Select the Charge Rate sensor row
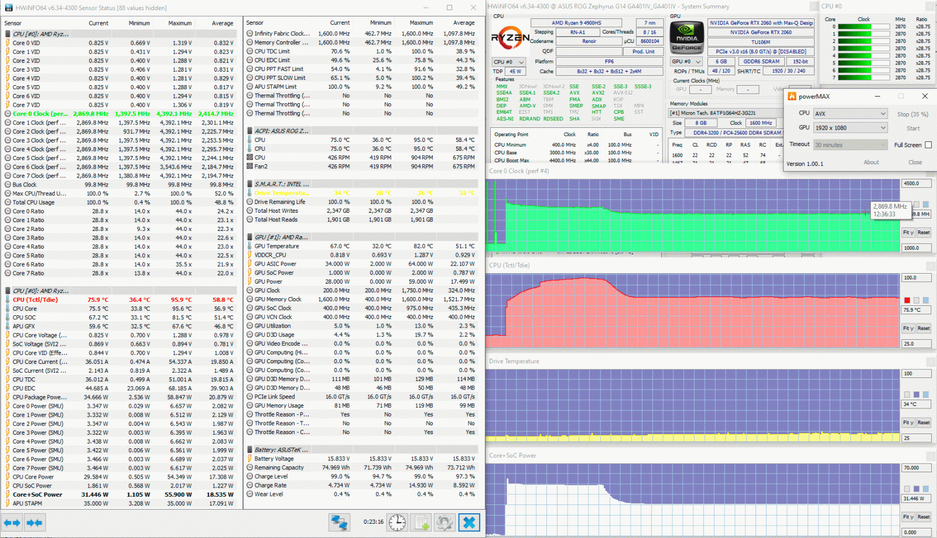This screenshot has width=937, height=538. pos(362,485)
